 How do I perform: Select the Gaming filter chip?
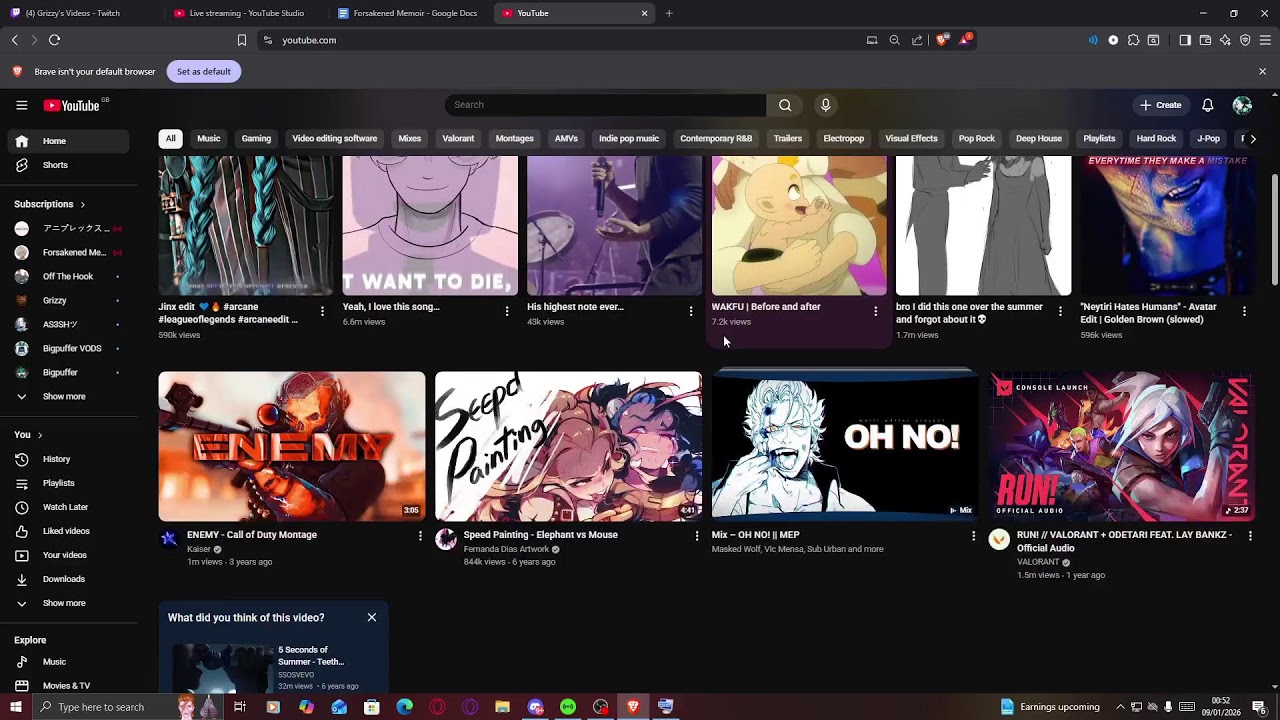[x=256, y=139]
